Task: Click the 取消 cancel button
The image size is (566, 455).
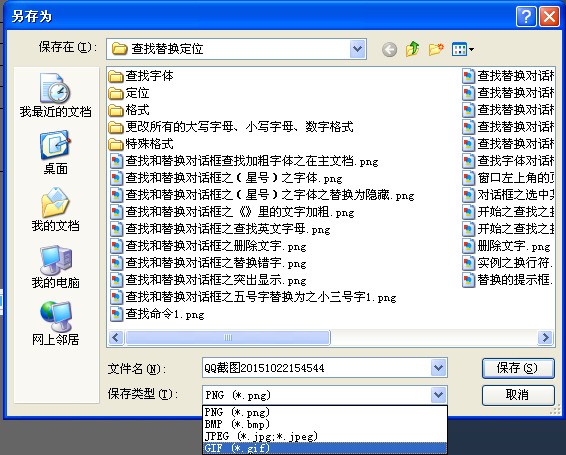Action: (x=518, y=395)
